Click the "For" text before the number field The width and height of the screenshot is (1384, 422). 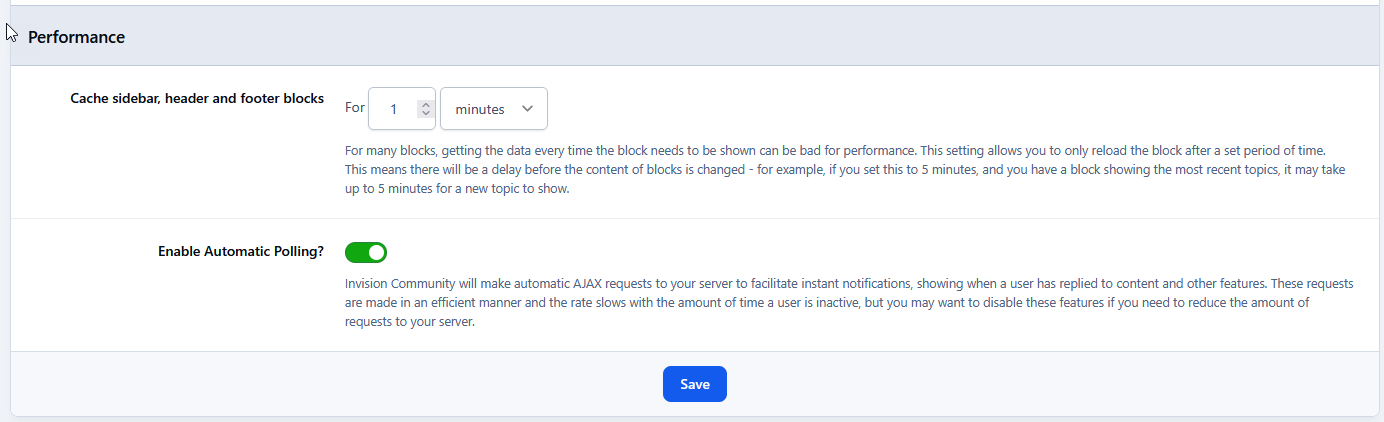click(355, 108)
